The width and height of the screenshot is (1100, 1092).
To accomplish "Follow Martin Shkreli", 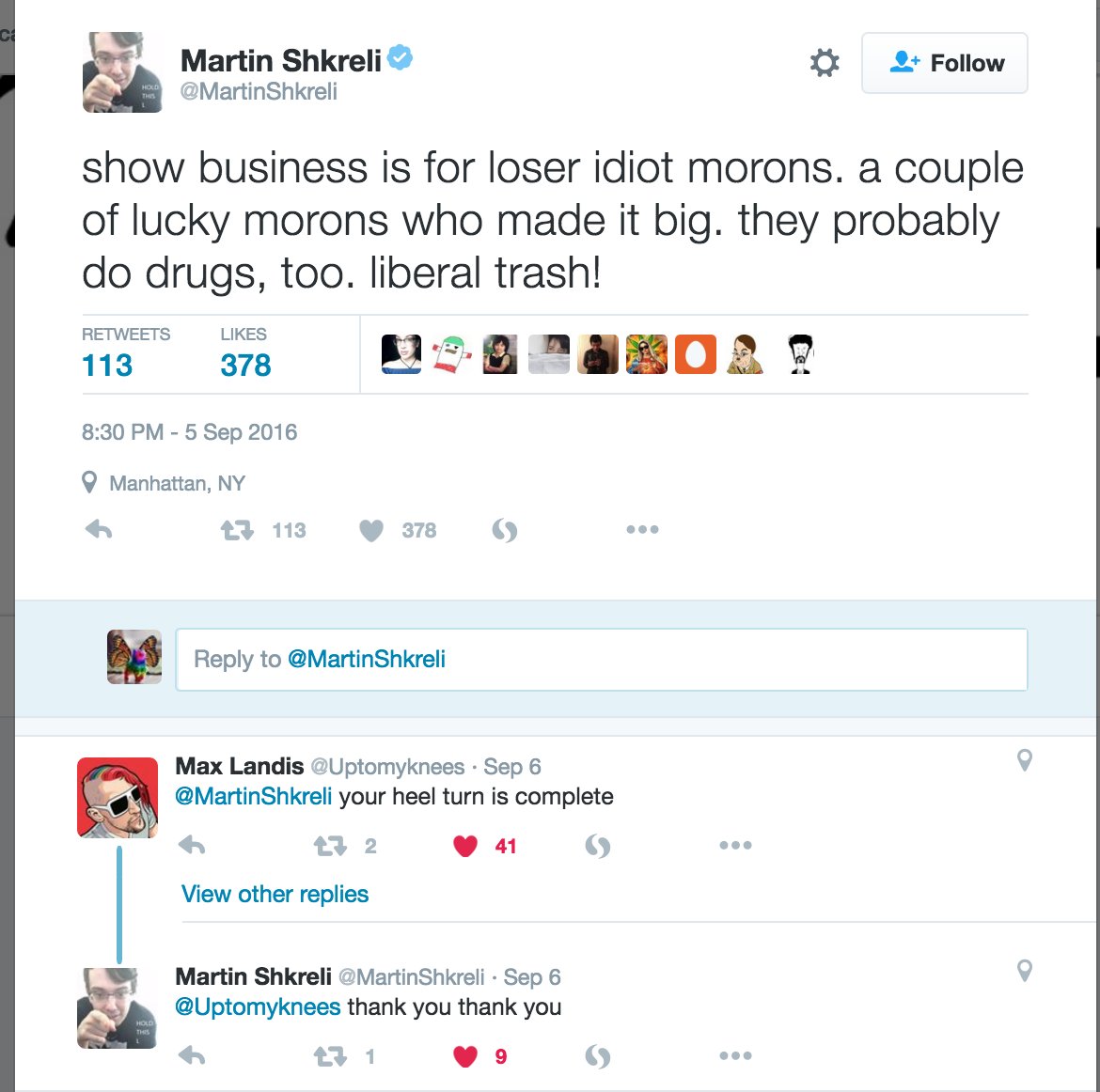I will 944,63.
